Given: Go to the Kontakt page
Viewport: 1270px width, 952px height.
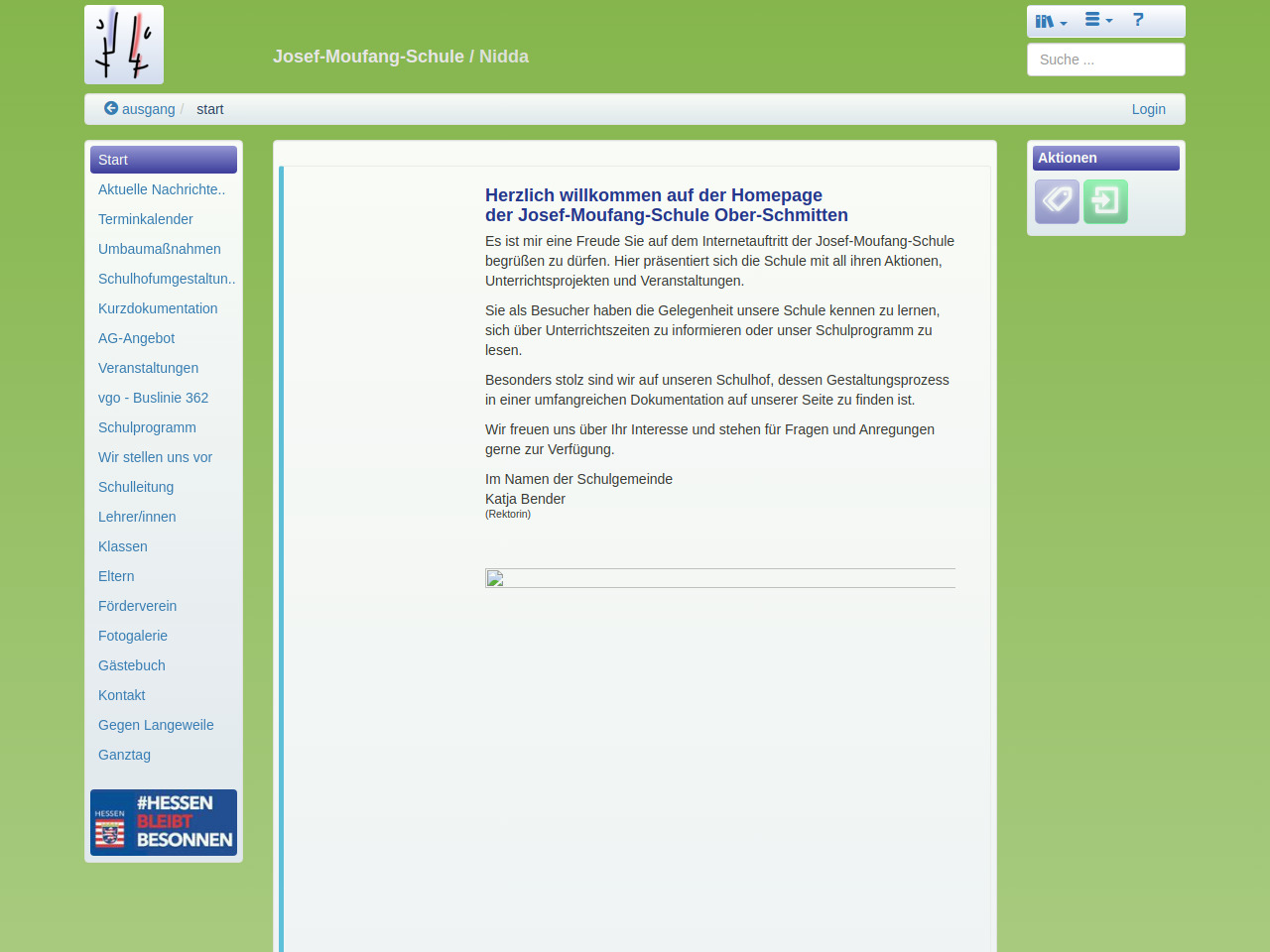Looking at the screenshot, I should 122,695.
